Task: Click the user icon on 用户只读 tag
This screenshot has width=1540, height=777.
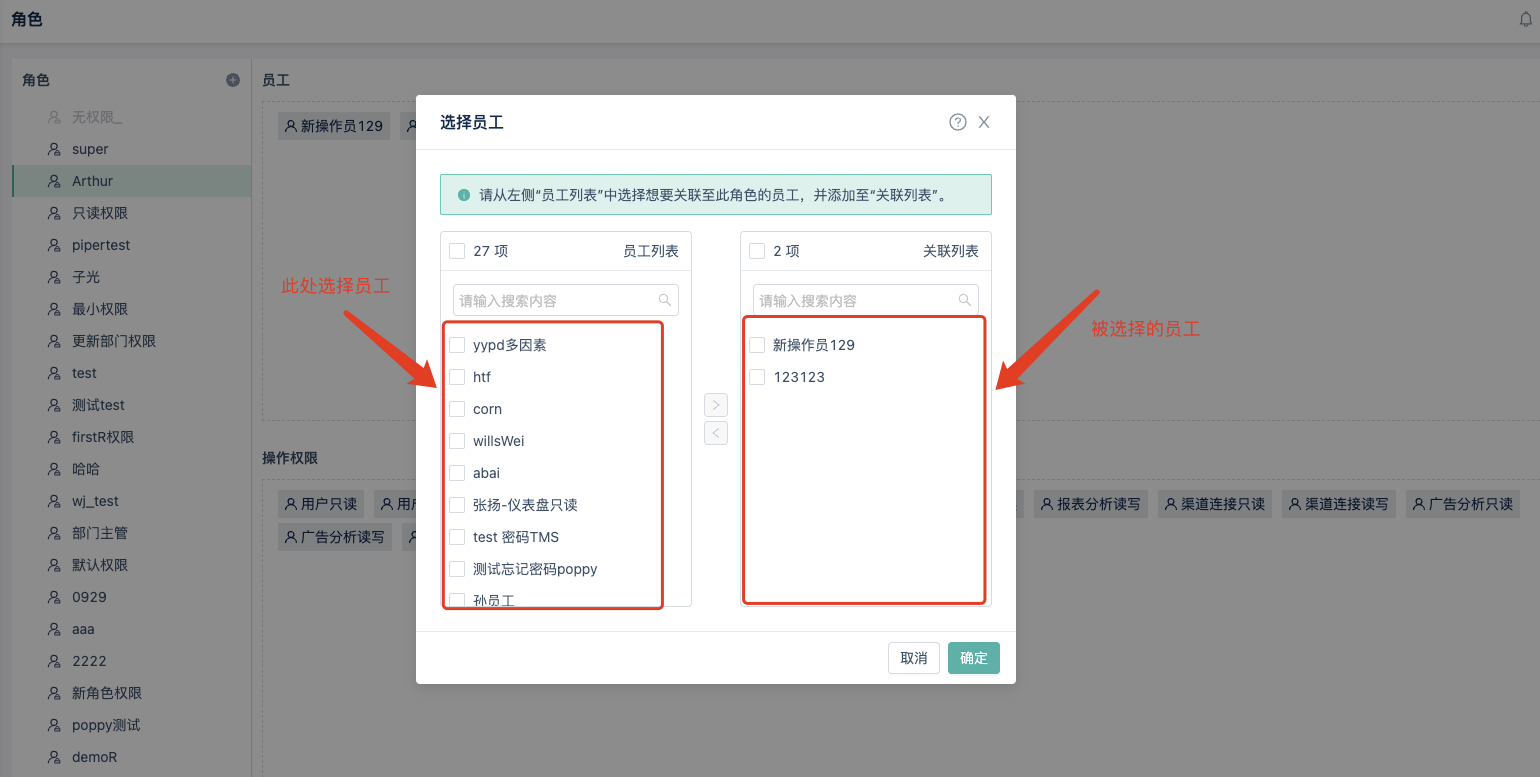Action: click(x=291, y=504)
